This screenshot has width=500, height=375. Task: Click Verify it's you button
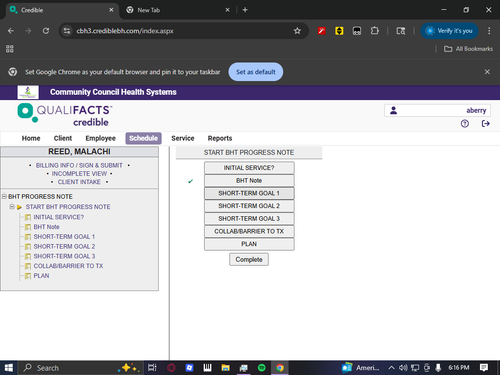coord(449,31)
